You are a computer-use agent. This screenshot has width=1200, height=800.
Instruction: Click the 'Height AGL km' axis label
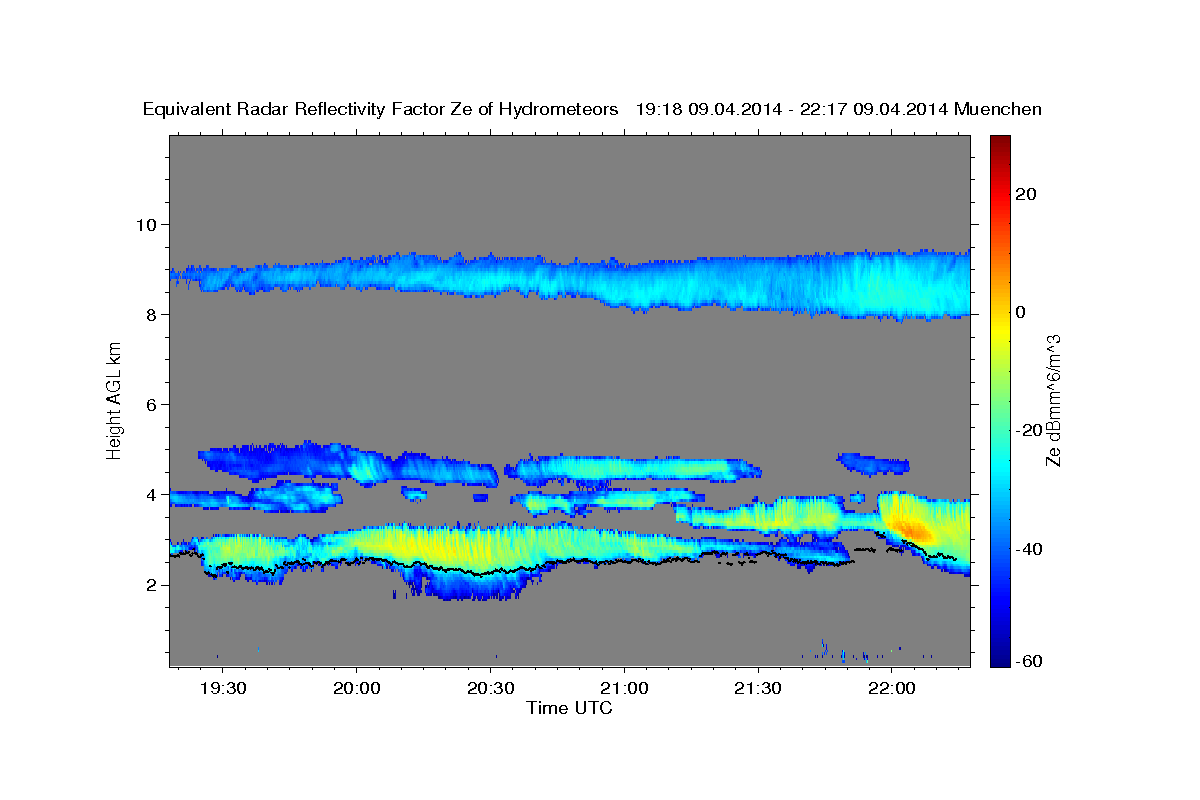(x=114, y=401)
